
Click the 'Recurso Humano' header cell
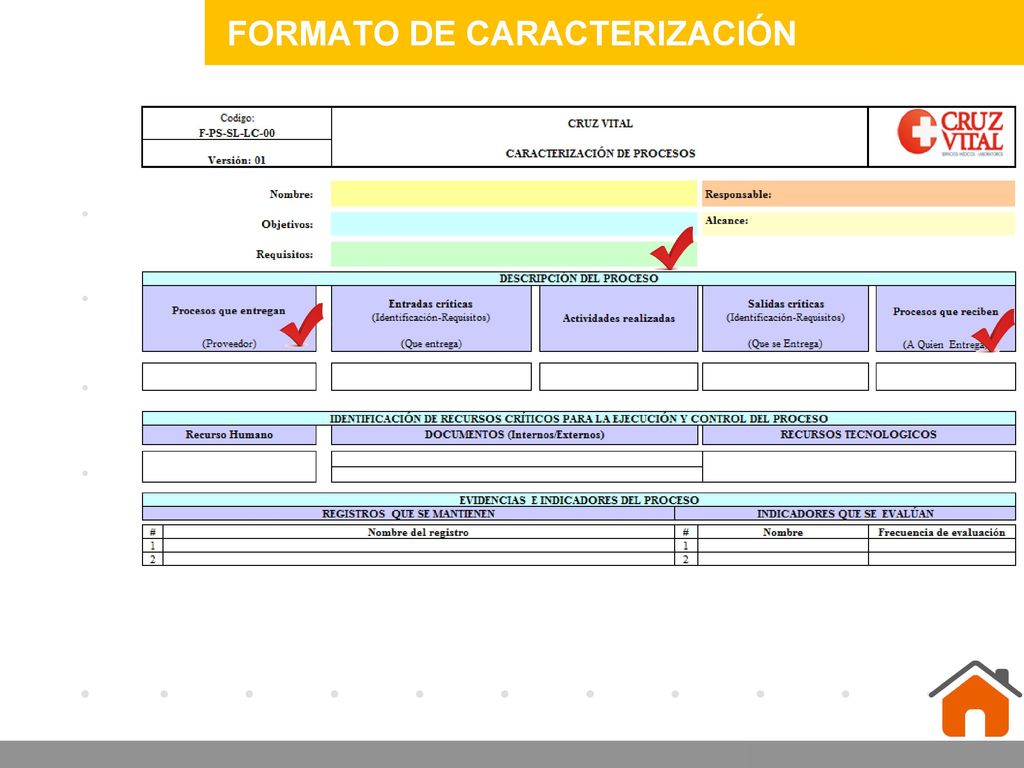(229, 435)
